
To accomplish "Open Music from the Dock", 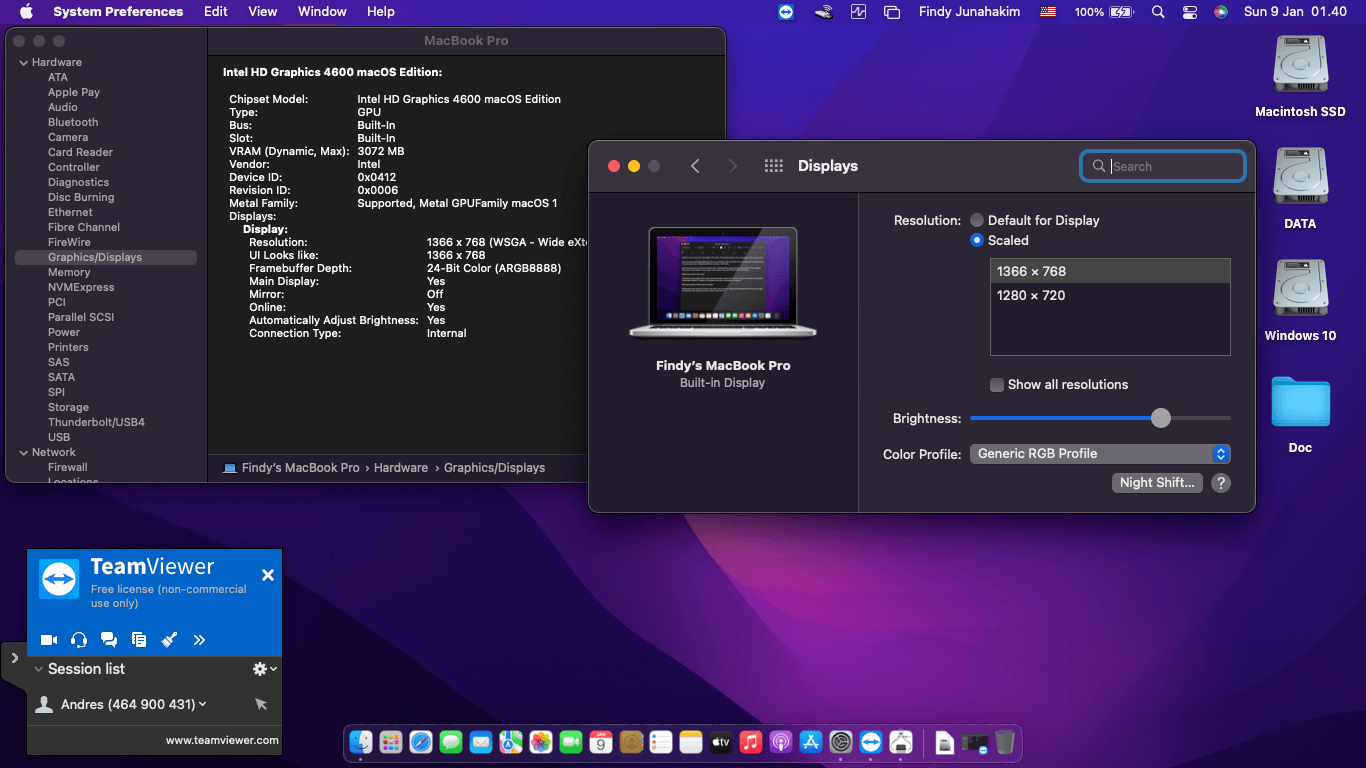I will tap(751, 742).
